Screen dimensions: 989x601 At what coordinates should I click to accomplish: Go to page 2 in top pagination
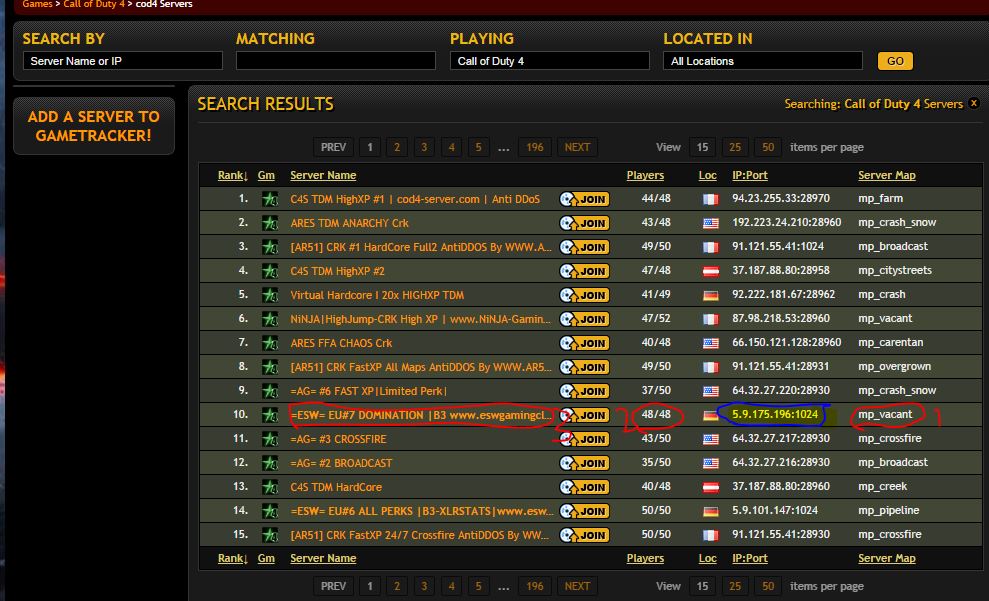[x=397, y=147]
